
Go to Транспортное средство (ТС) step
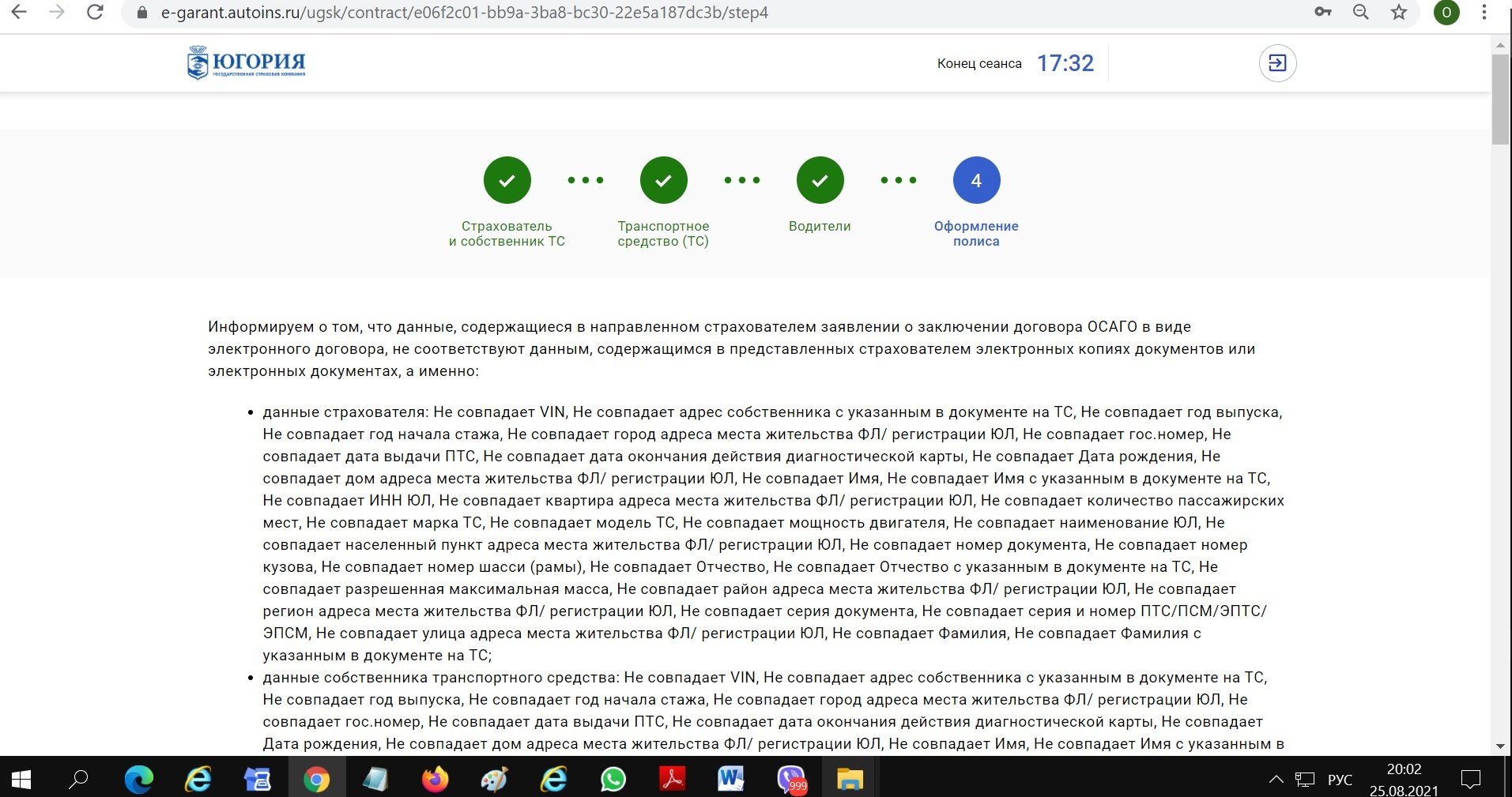[663, 180]
